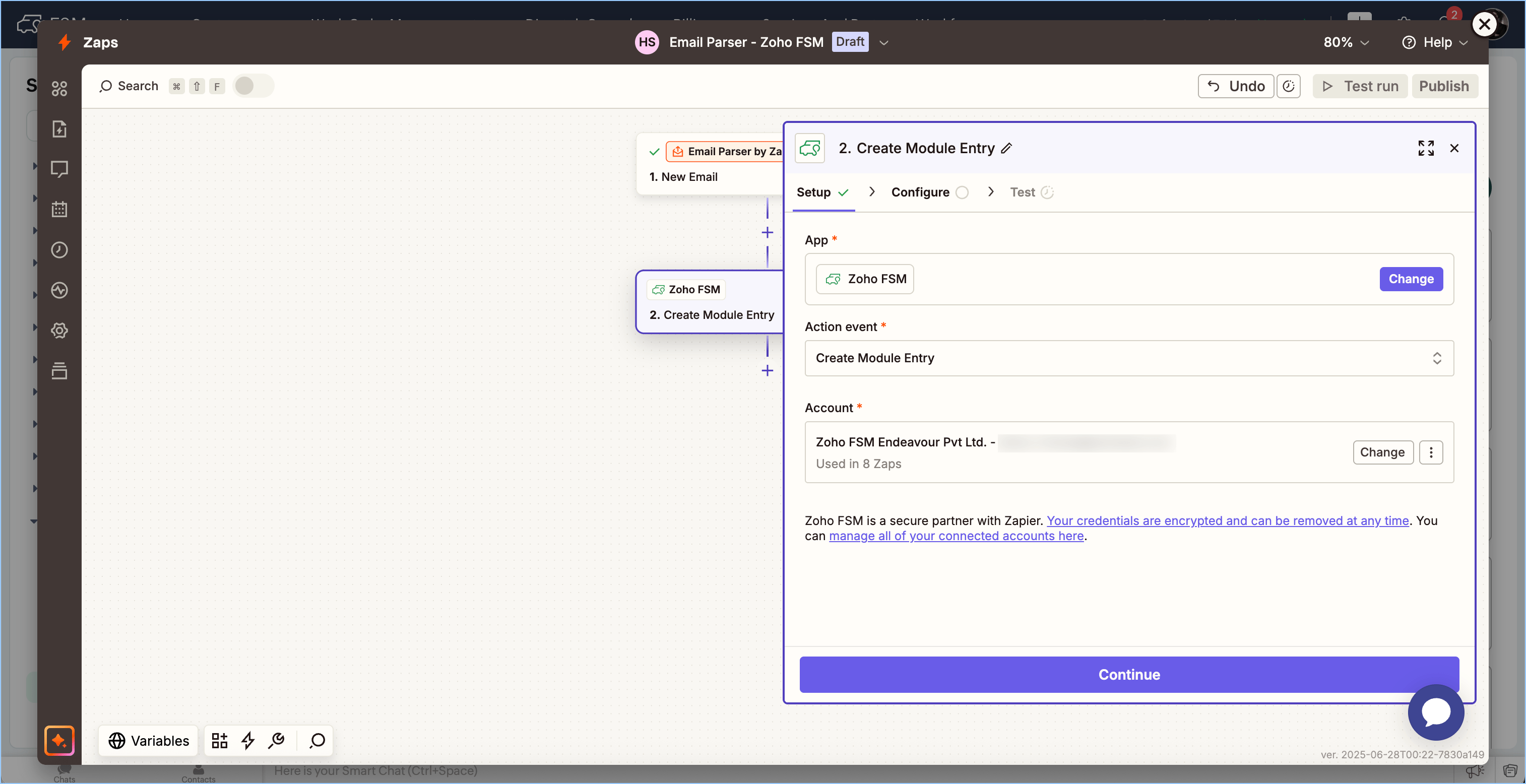
Task: Toggle the switch next to Search
Action: coord(253,86)
